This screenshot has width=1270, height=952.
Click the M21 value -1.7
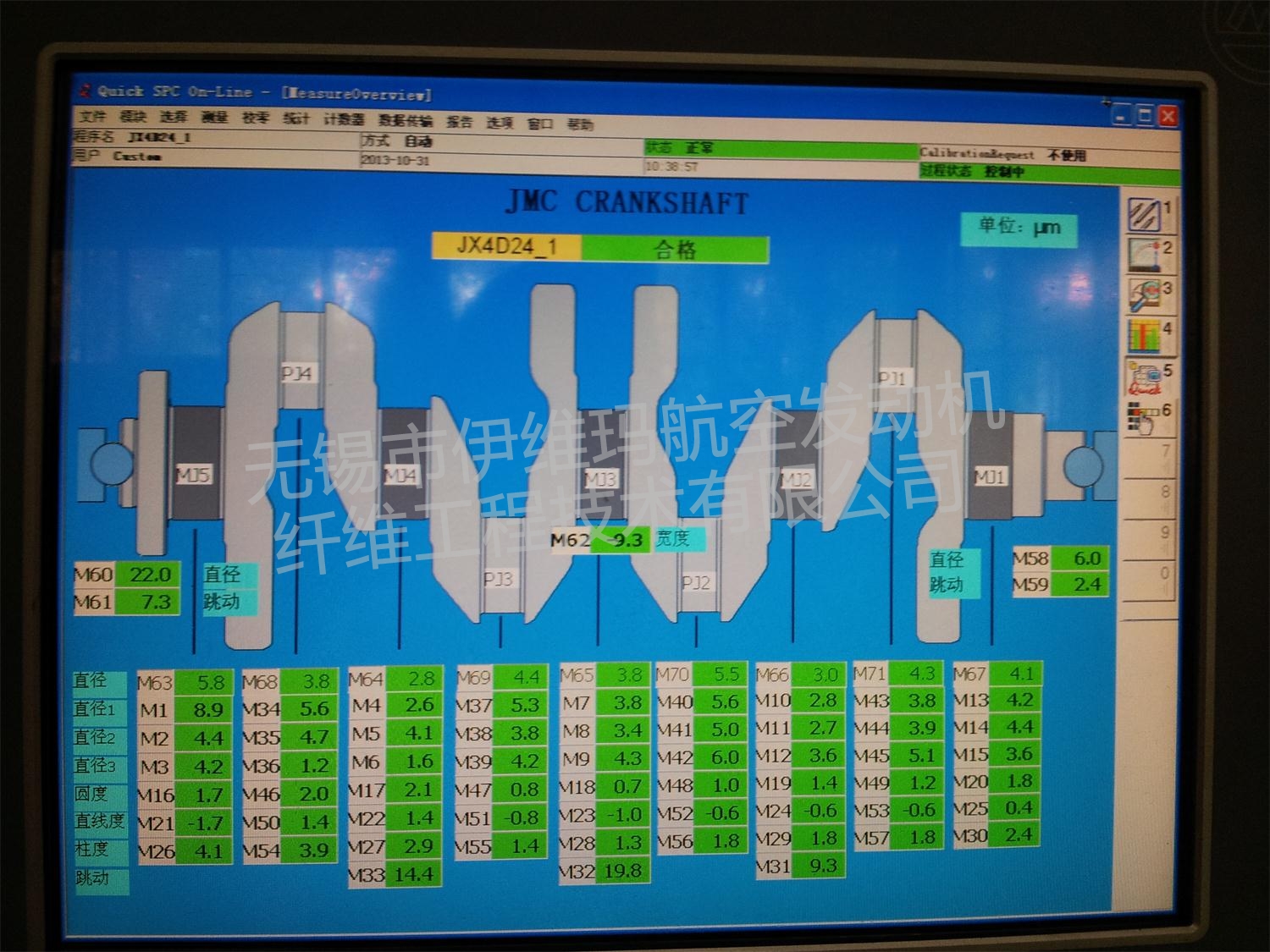click(x=202, y=823)
